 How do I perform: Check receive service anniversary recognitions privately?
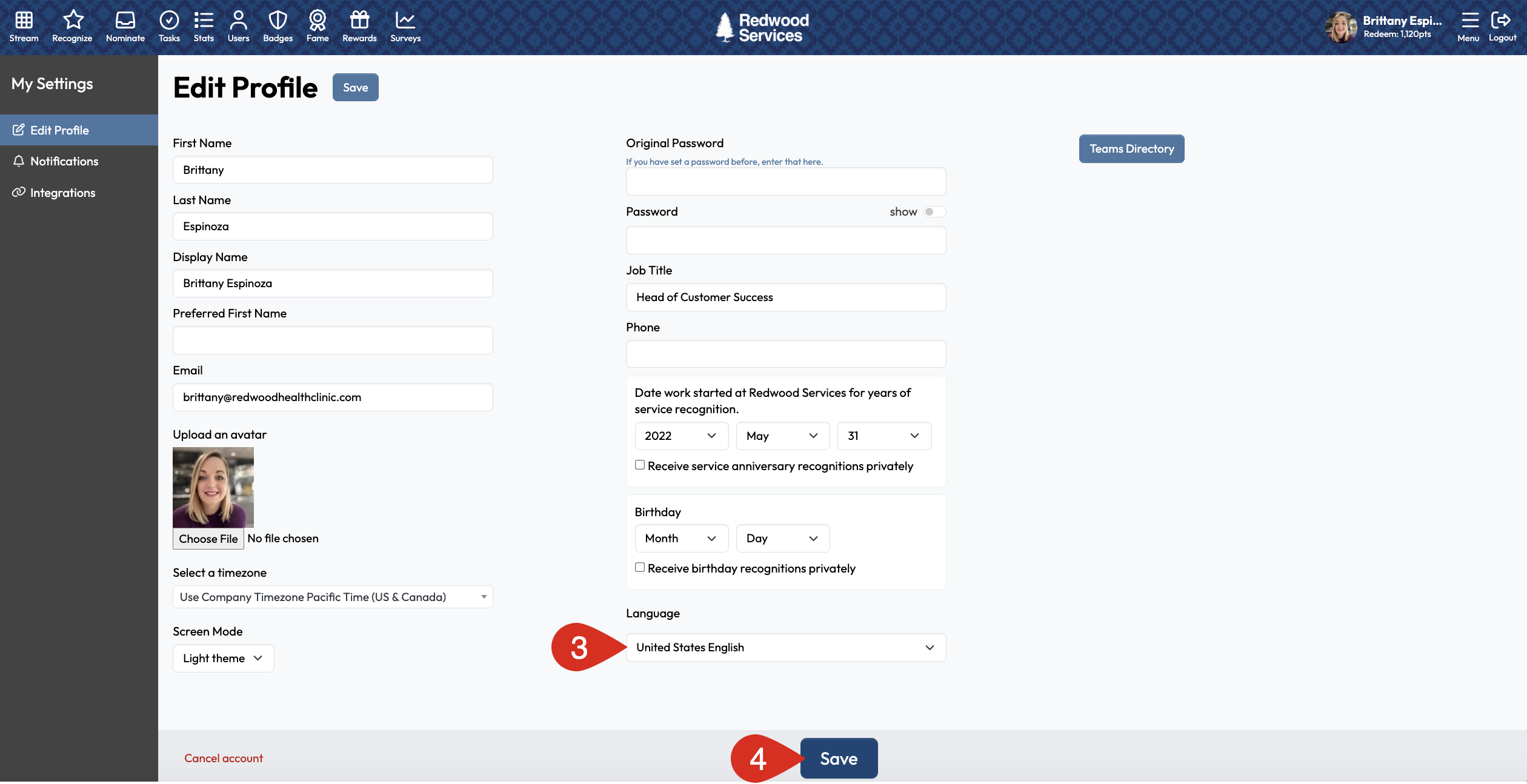tap(640, 465)
